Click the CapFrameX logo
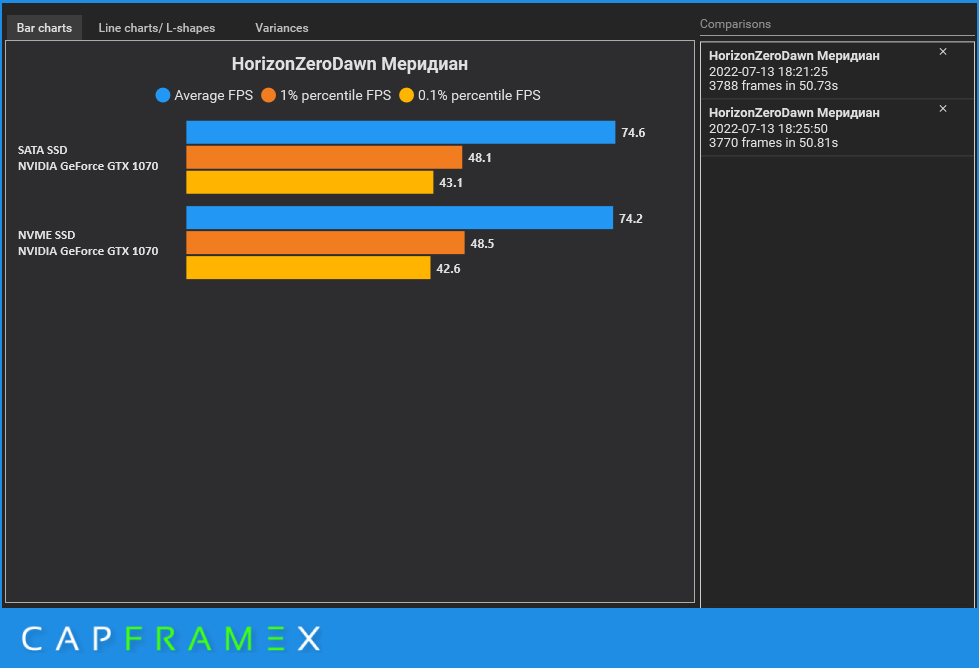Image resolution: width=979 pixels, height=668 pixels. point(171,639)
